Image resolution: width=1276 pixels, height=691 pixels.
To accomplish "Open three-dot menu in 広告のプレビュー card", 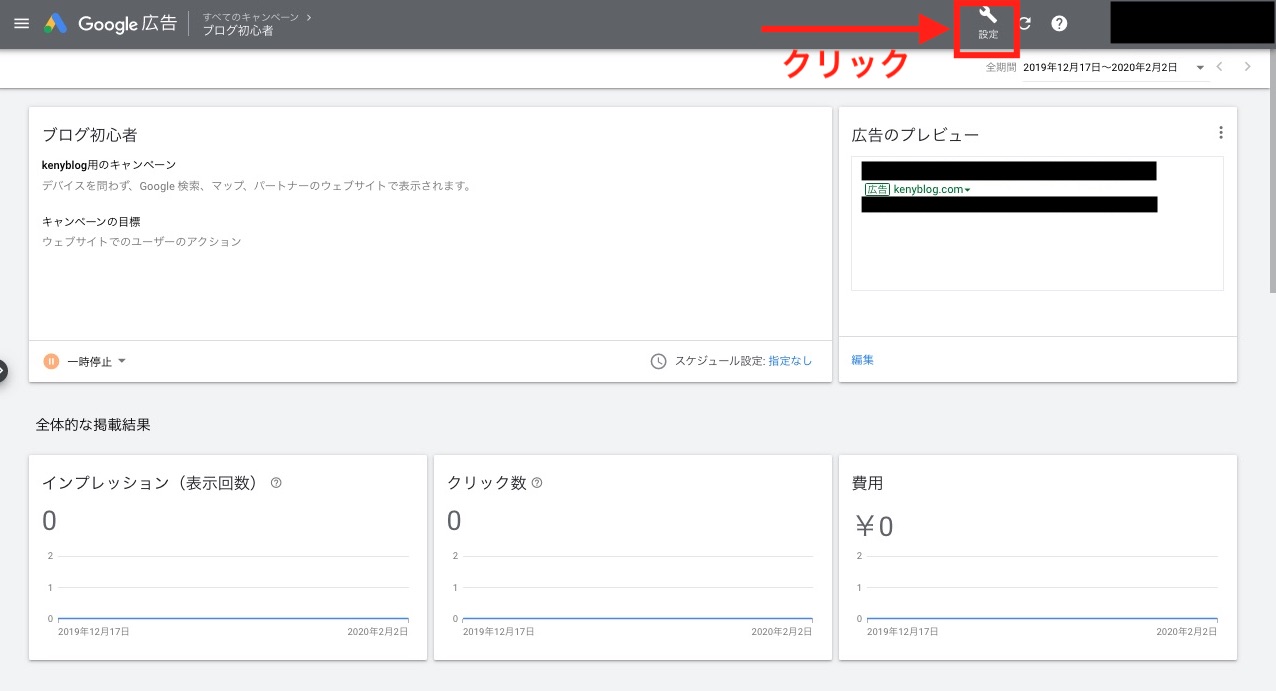I will [1220, 133].
